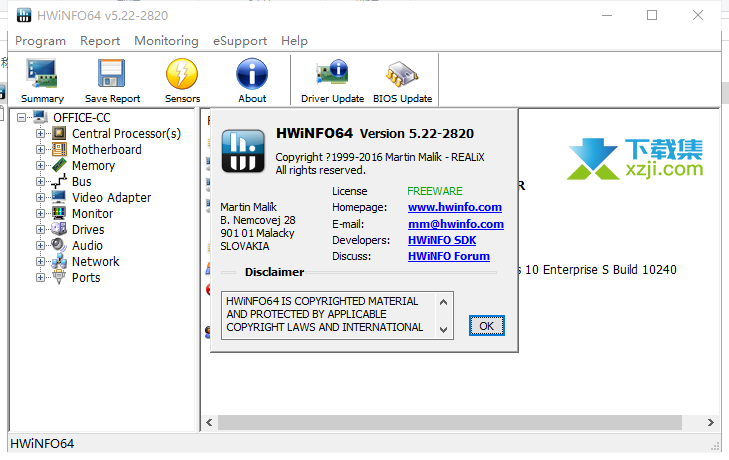Click the Central Processor(s) chip icon

point(59,133)
